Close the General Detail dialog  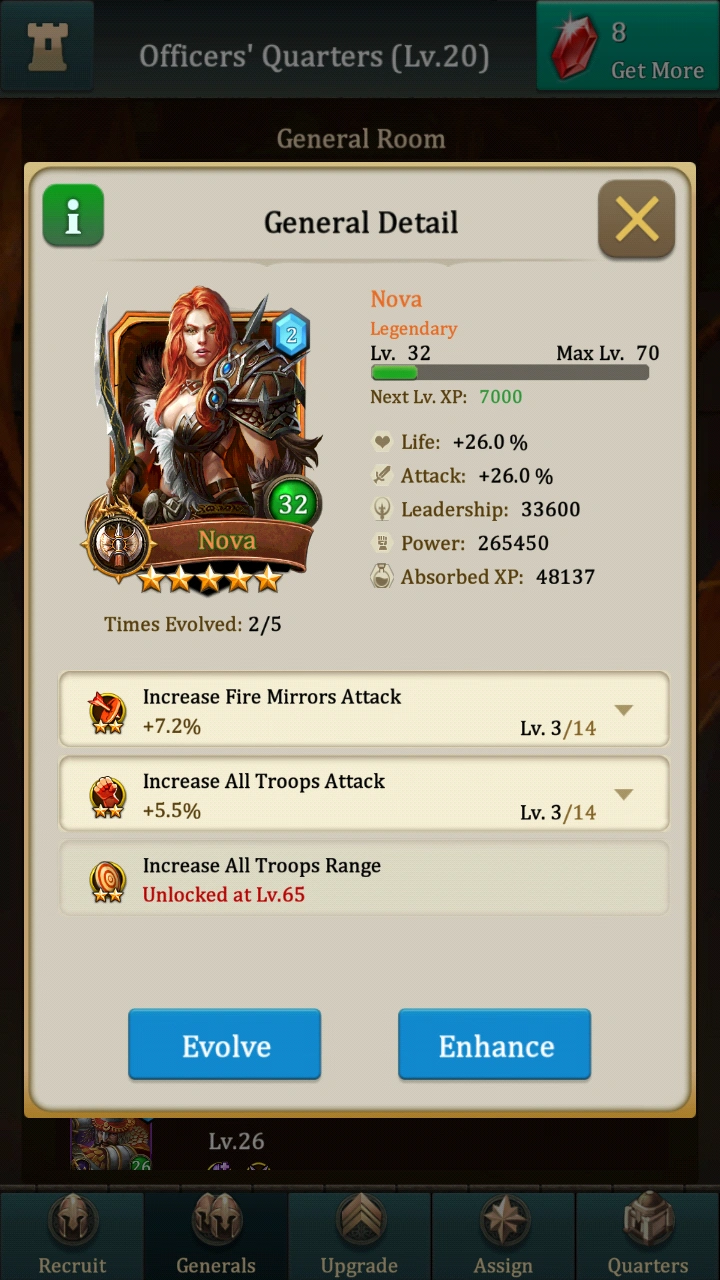click(636, 219)
